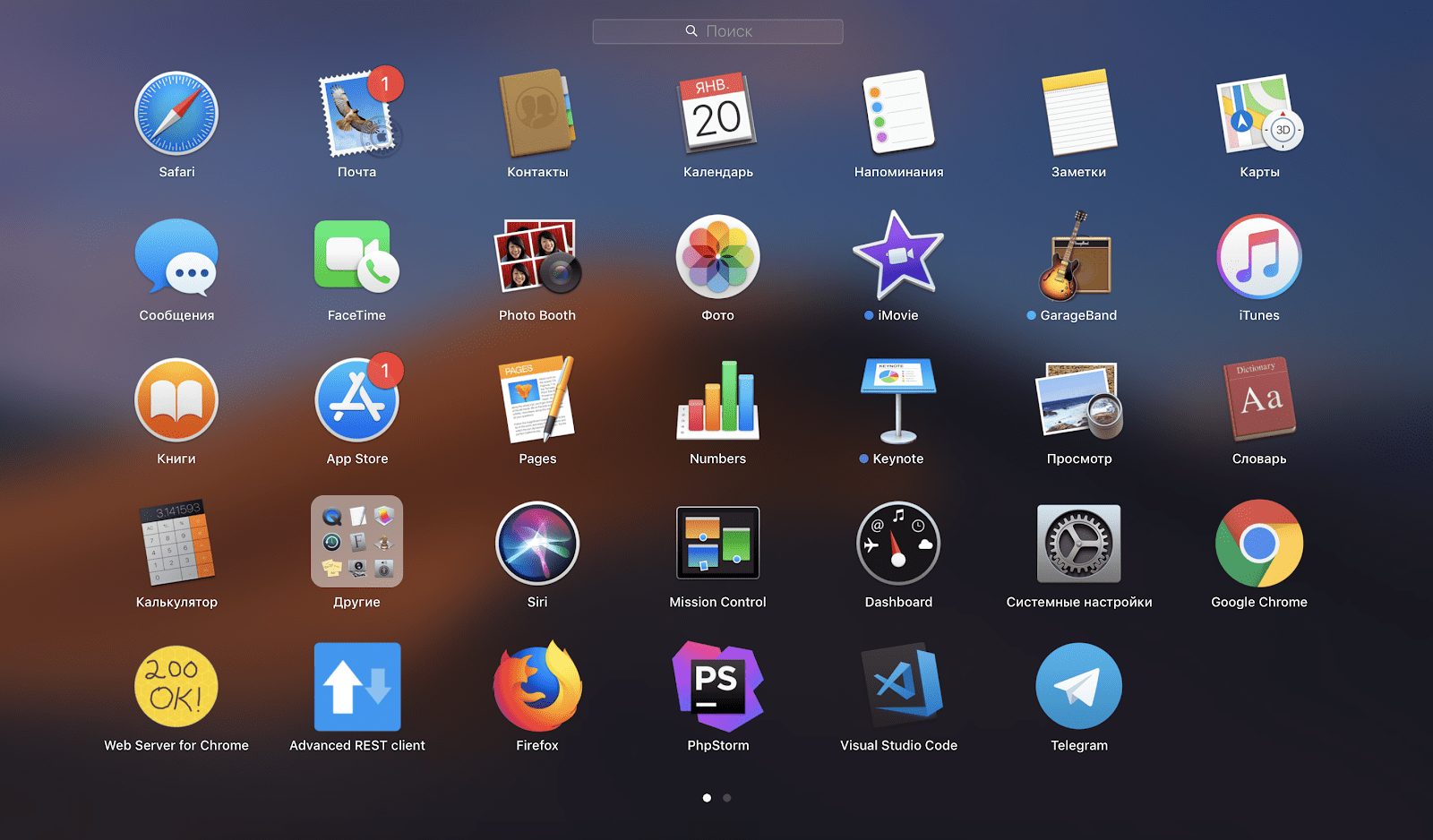
Task: Launch Mail app with stamp icon
Action: [x=356, y=116]
